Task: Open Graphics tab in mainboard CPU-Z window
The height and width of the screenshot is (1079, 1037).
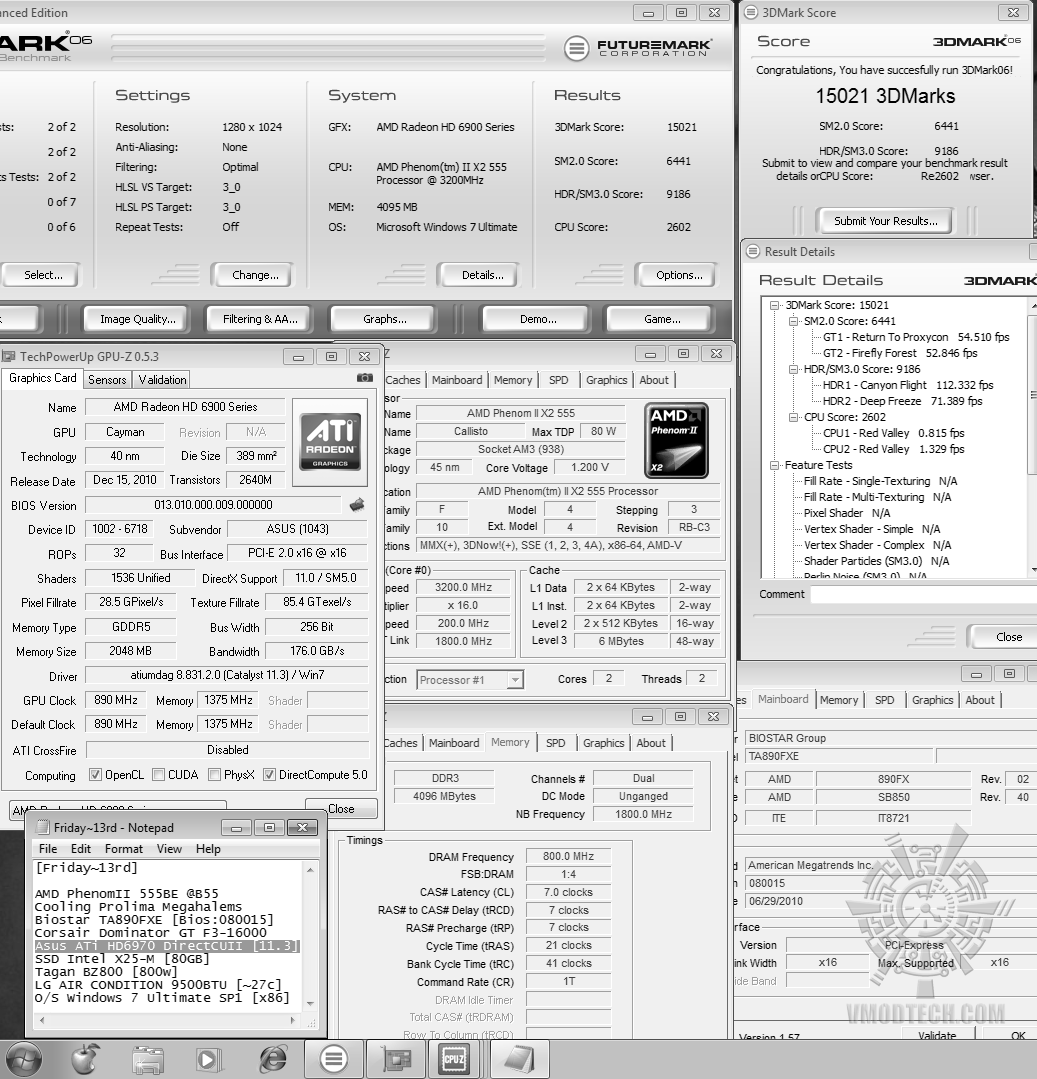Action: 932,700
